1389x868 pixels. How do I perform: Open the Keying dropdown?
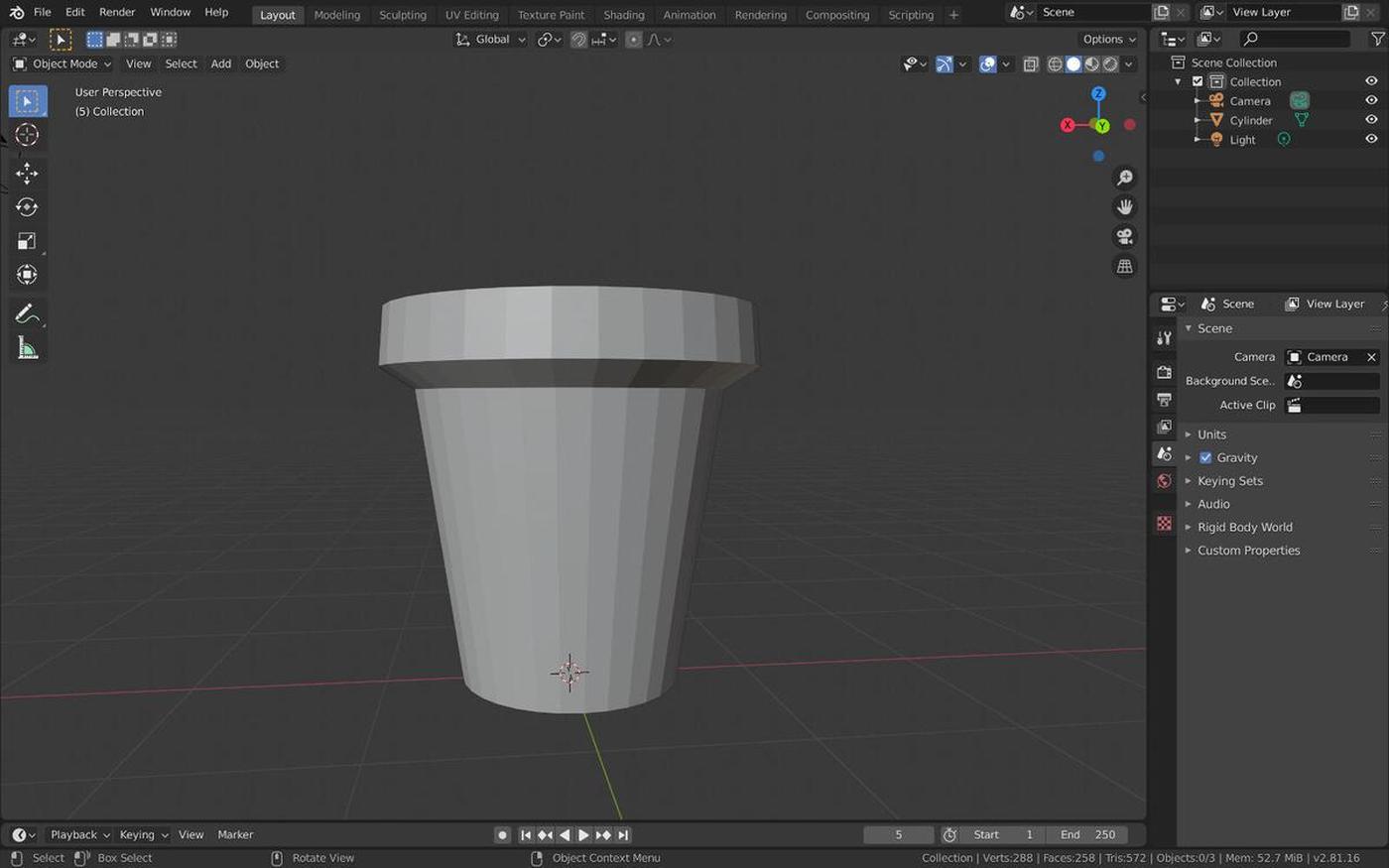coord(144,835)
